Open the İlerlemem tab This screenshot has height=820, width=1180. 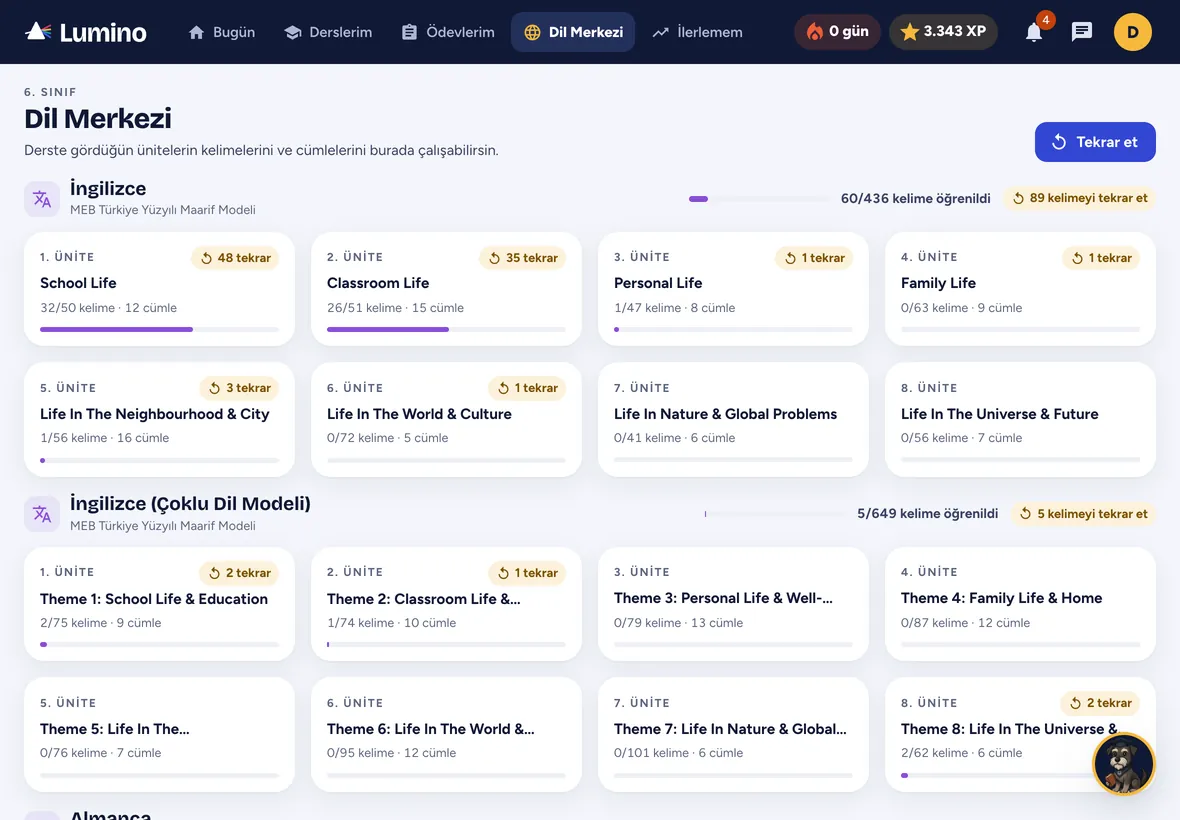698,32
